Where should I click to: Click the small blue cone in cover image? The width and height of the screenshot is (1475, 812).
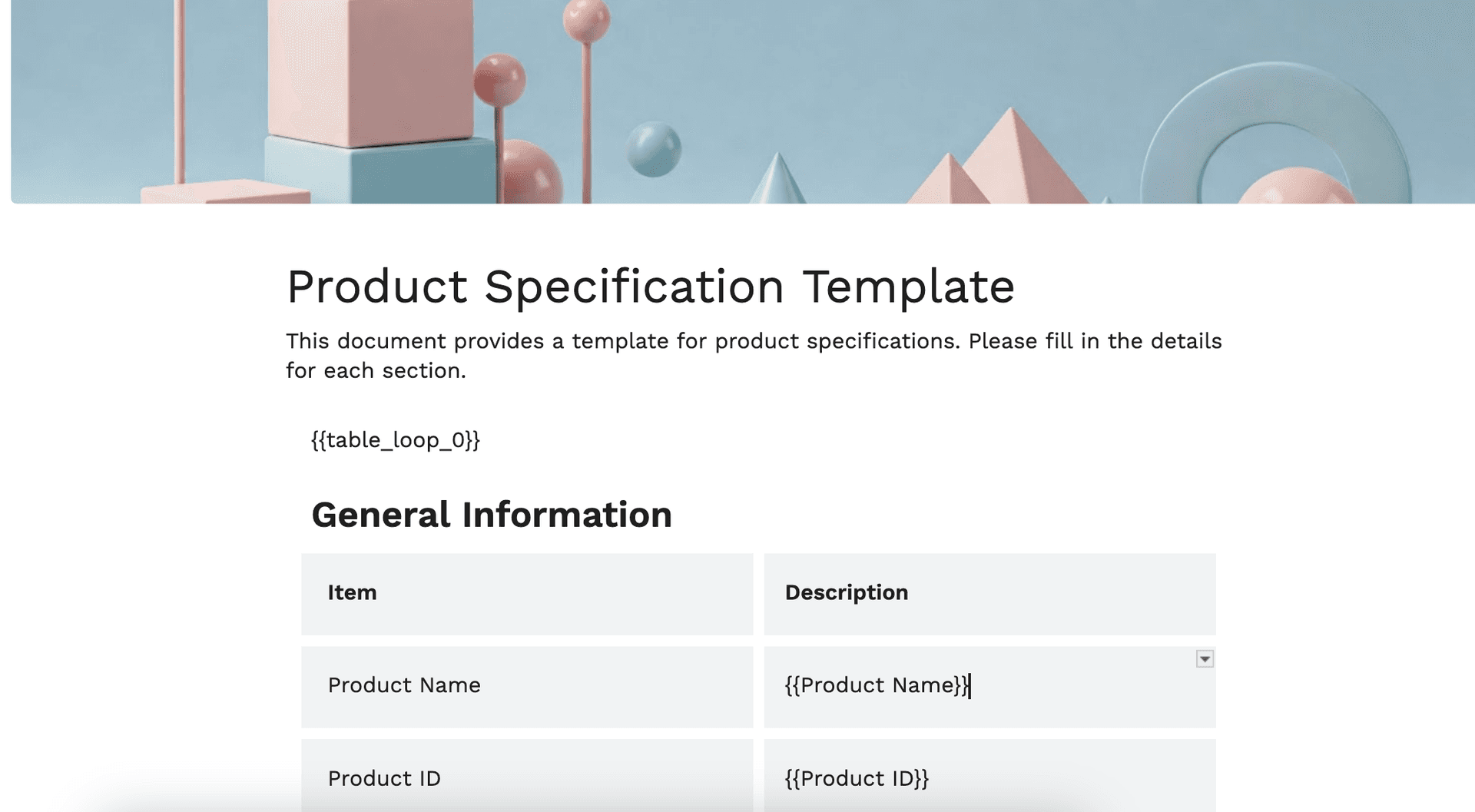(x=777, y=183)
